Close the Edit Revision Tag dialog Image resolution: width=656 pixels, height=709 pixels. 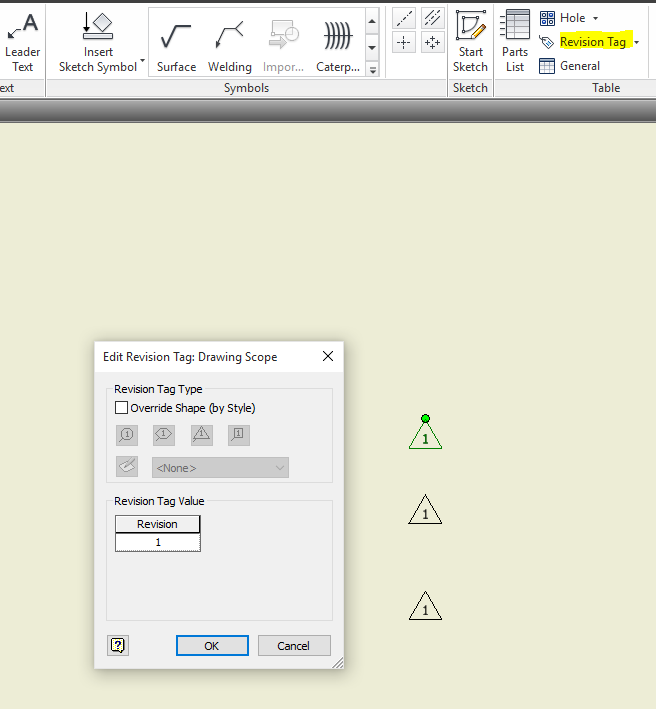click(328, 356)
